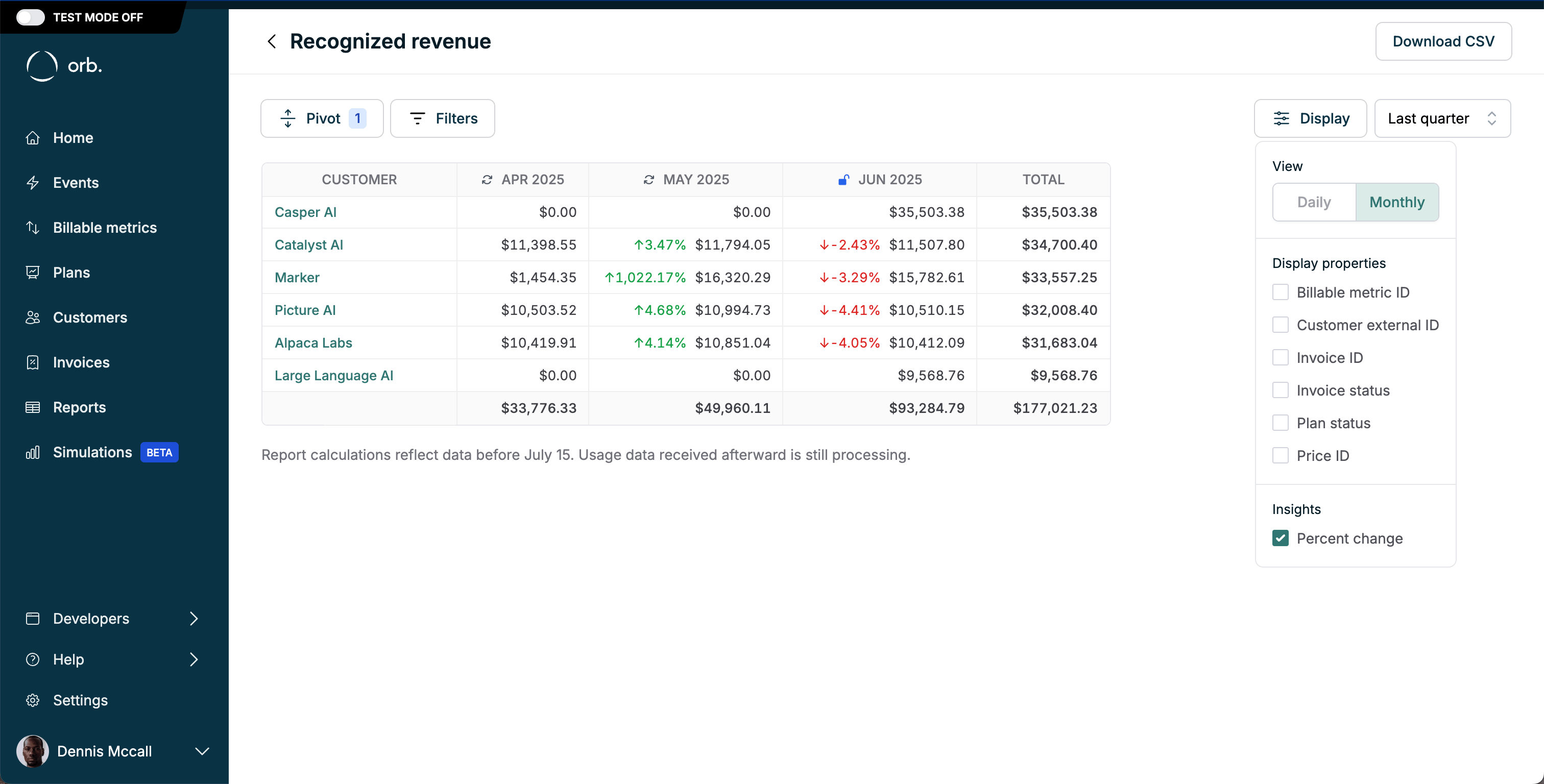This screenshot has height=784, width=1544.
Task: Click the Settings gear icon
Action: tap(33, 700)
